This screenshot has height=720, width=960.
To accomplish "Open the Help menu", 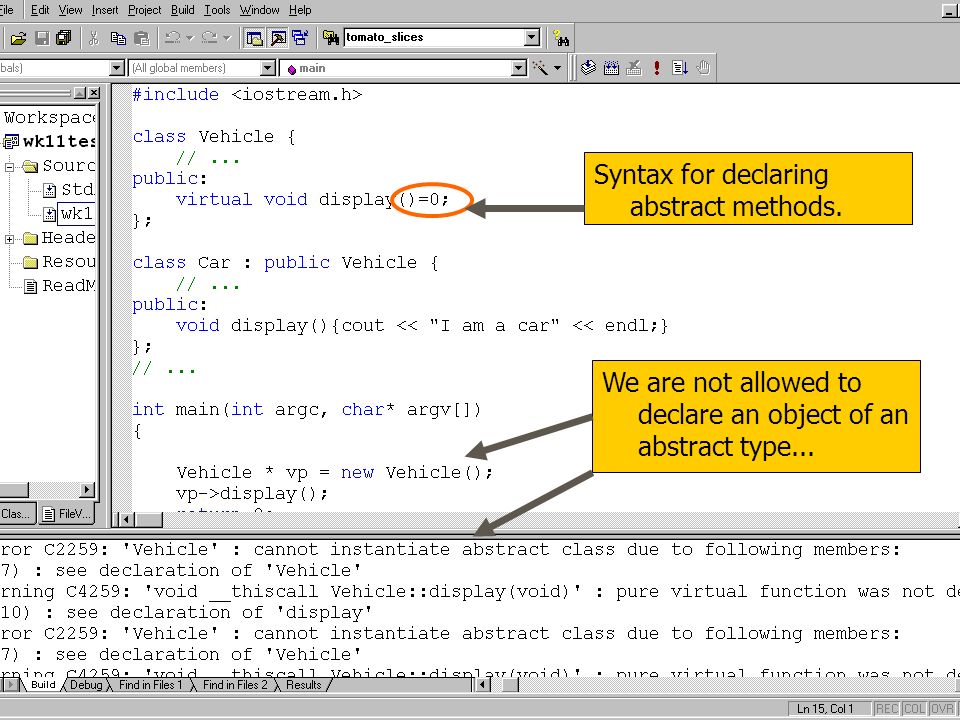I will click(x=300, y=10).
